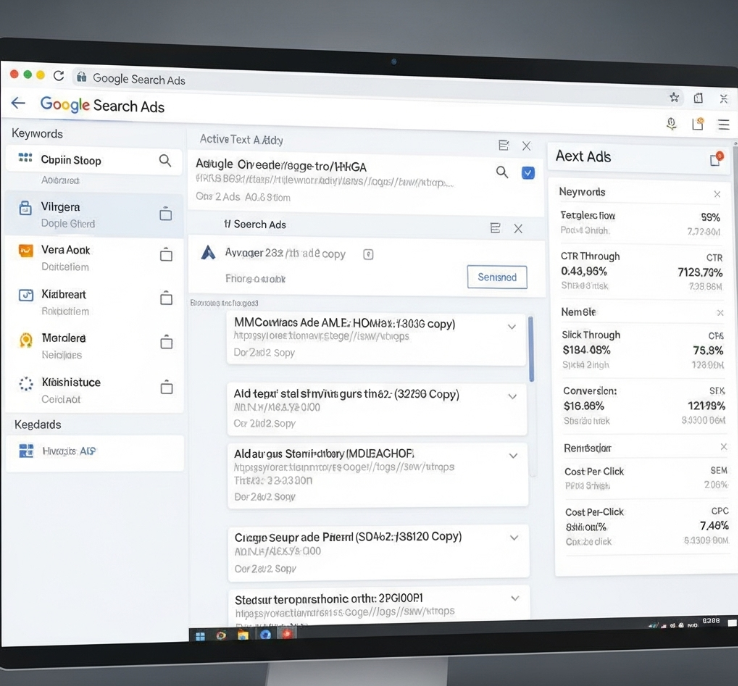Open Chrome from the taskbar
The width and height of the screenshot is (738, 686).
(x=221, y=636)
